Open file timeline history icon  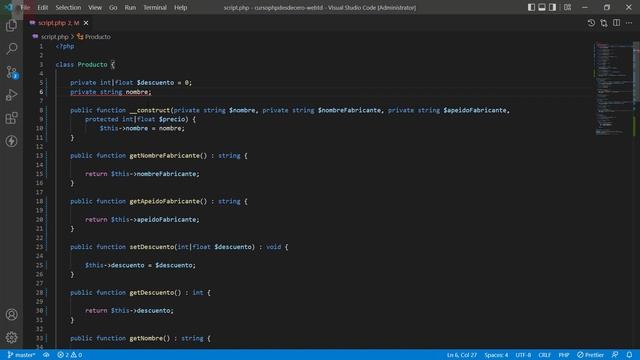click(x=591, y=23)
